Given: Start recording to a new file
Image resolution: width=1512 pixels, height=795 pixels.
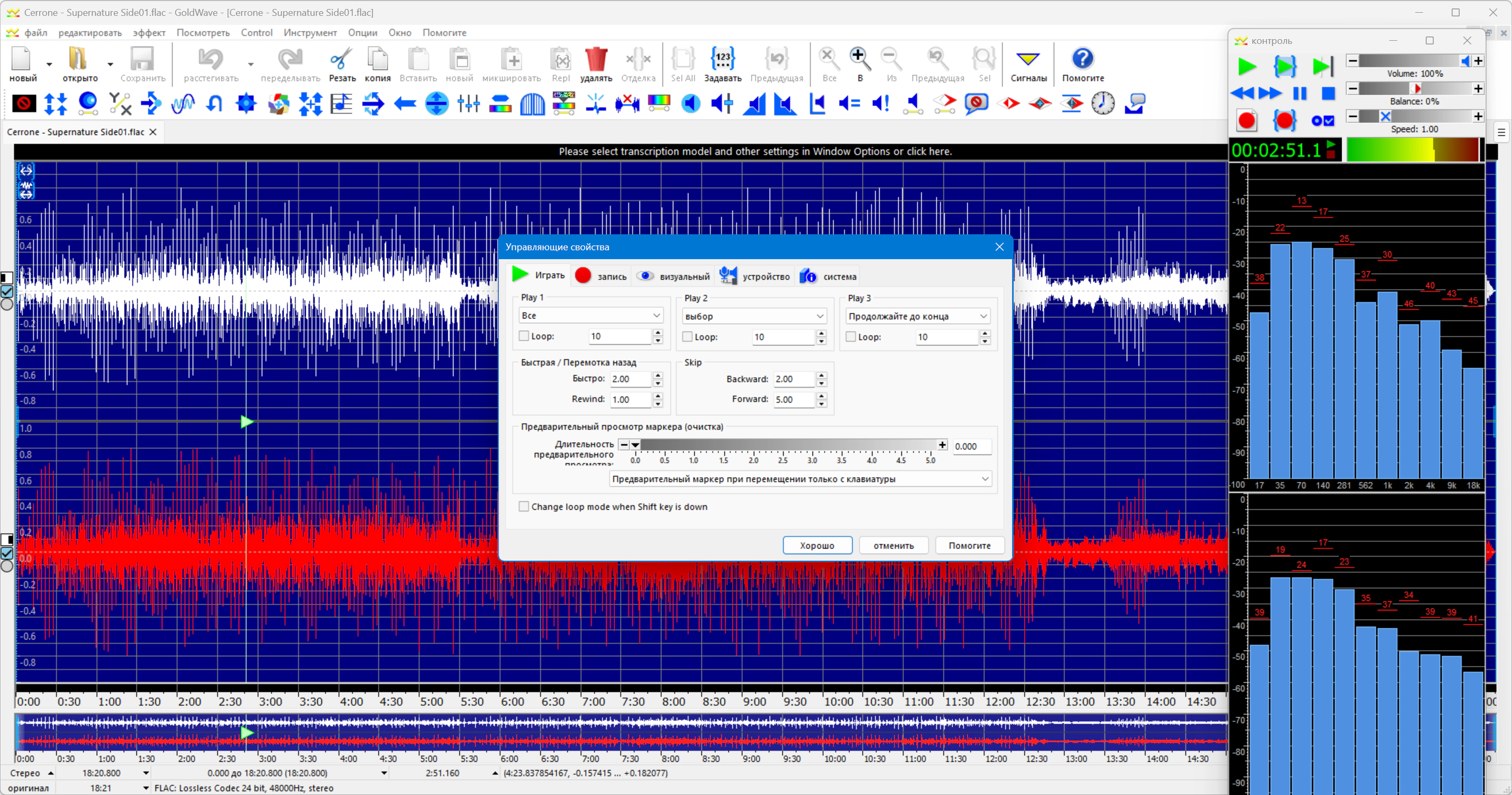Looking at the screenshot, I should pyautogui.click(x=1246, y=121).
